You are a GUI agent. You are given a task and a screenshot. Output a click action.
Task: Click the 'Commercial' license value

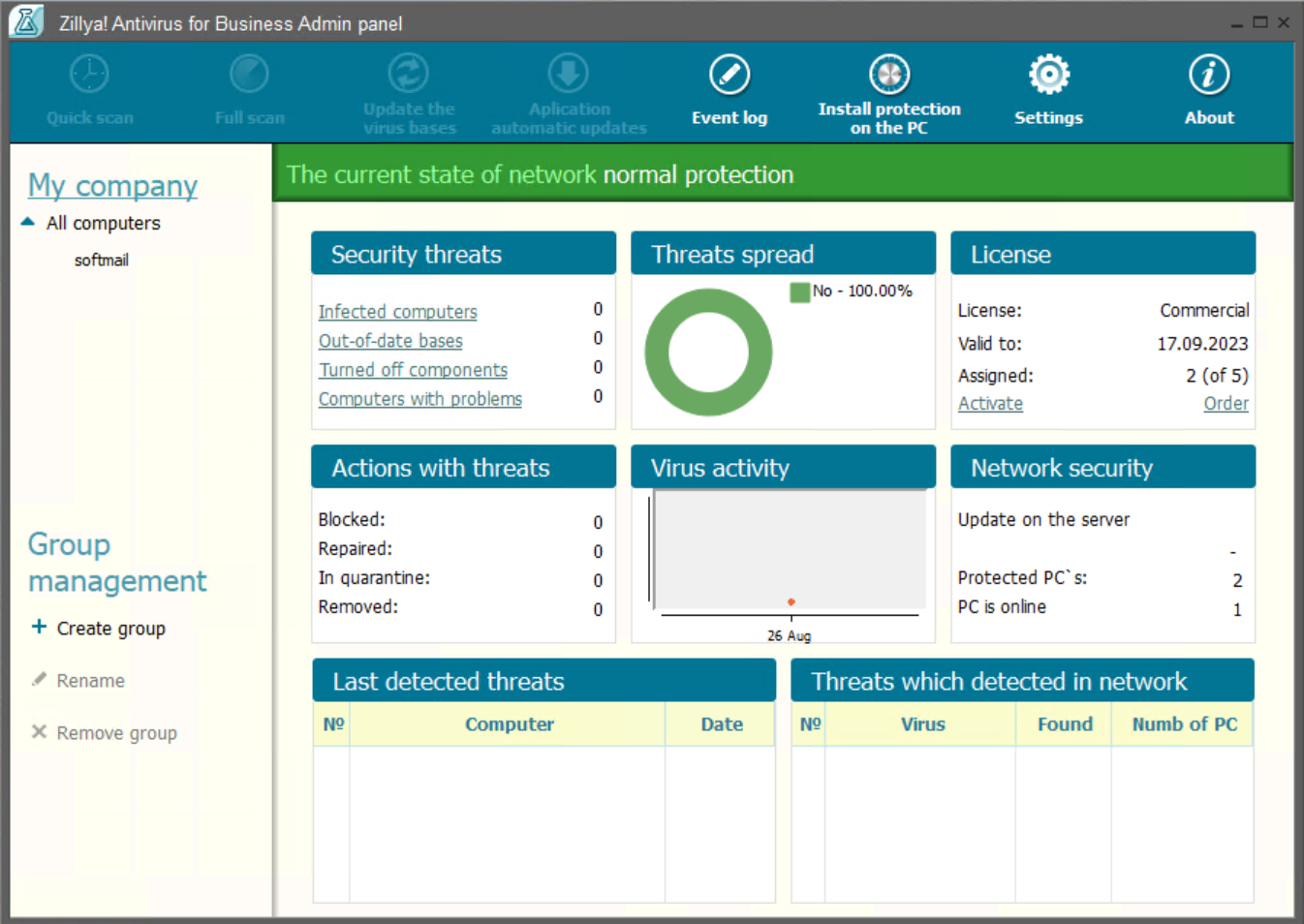click(1204, 311)
